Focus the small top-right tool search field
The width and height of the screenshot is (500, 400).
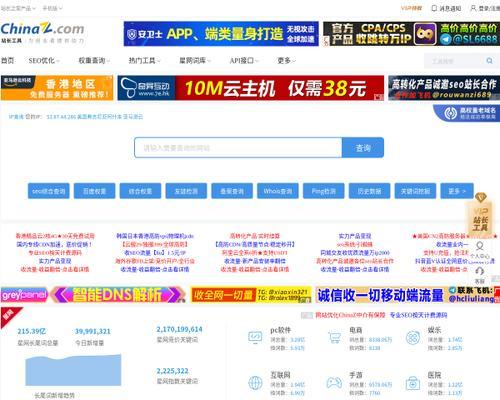[x=454, y=61]
